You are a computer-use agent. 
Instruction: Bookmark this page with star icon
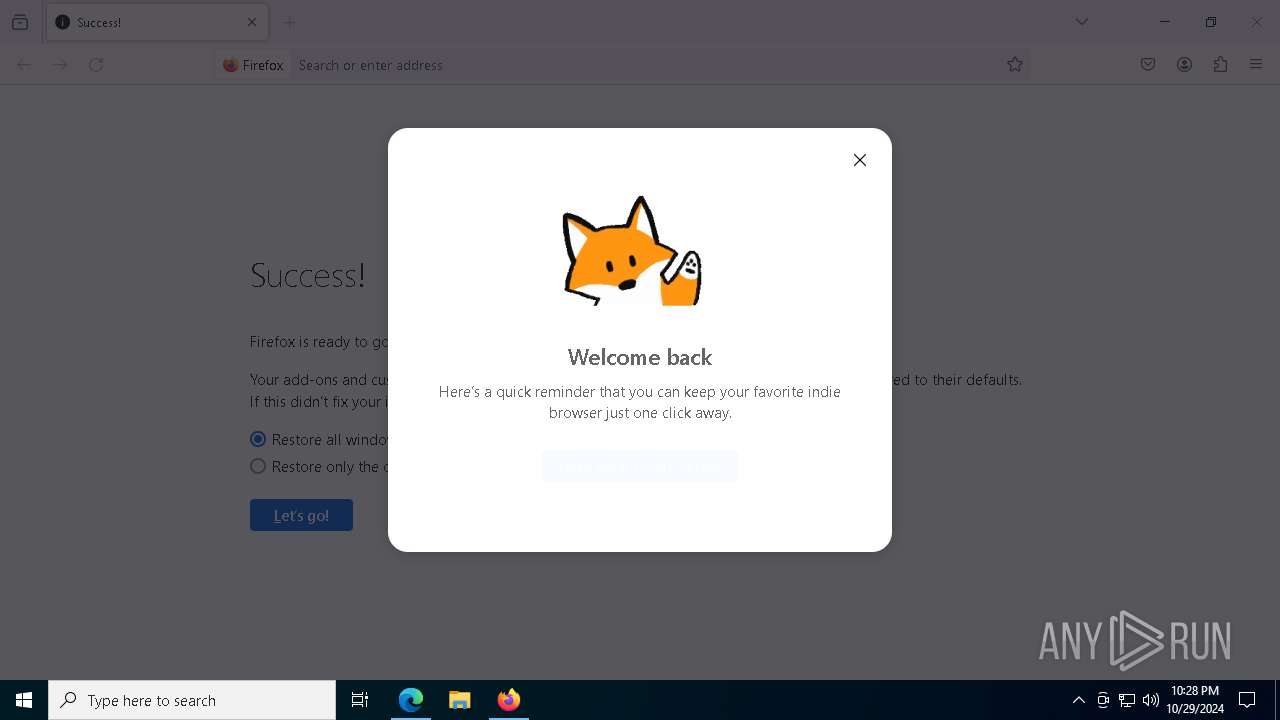click(1015, 65)
